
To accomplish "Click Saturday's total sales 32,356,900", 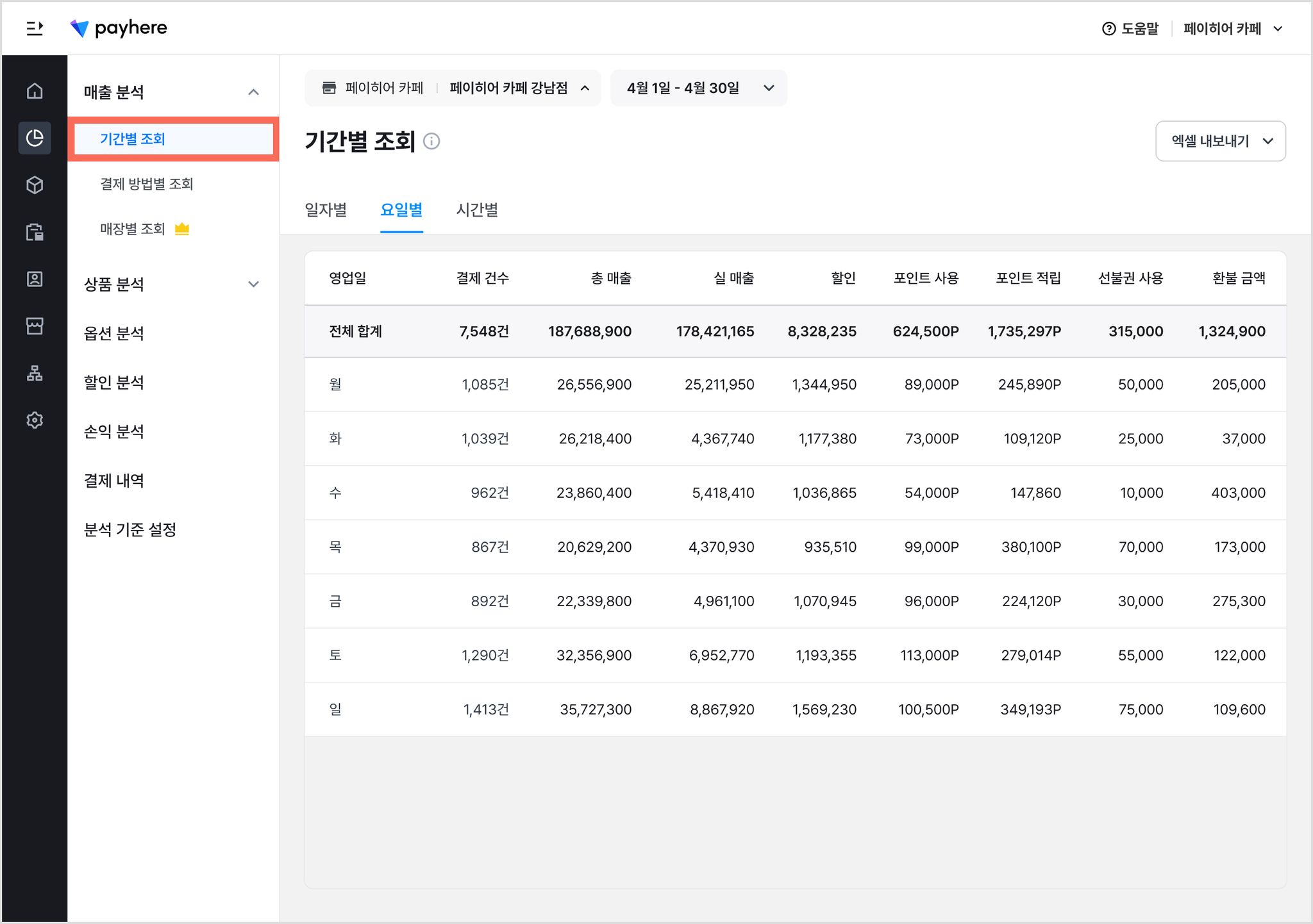I will [x=594, y=656].
